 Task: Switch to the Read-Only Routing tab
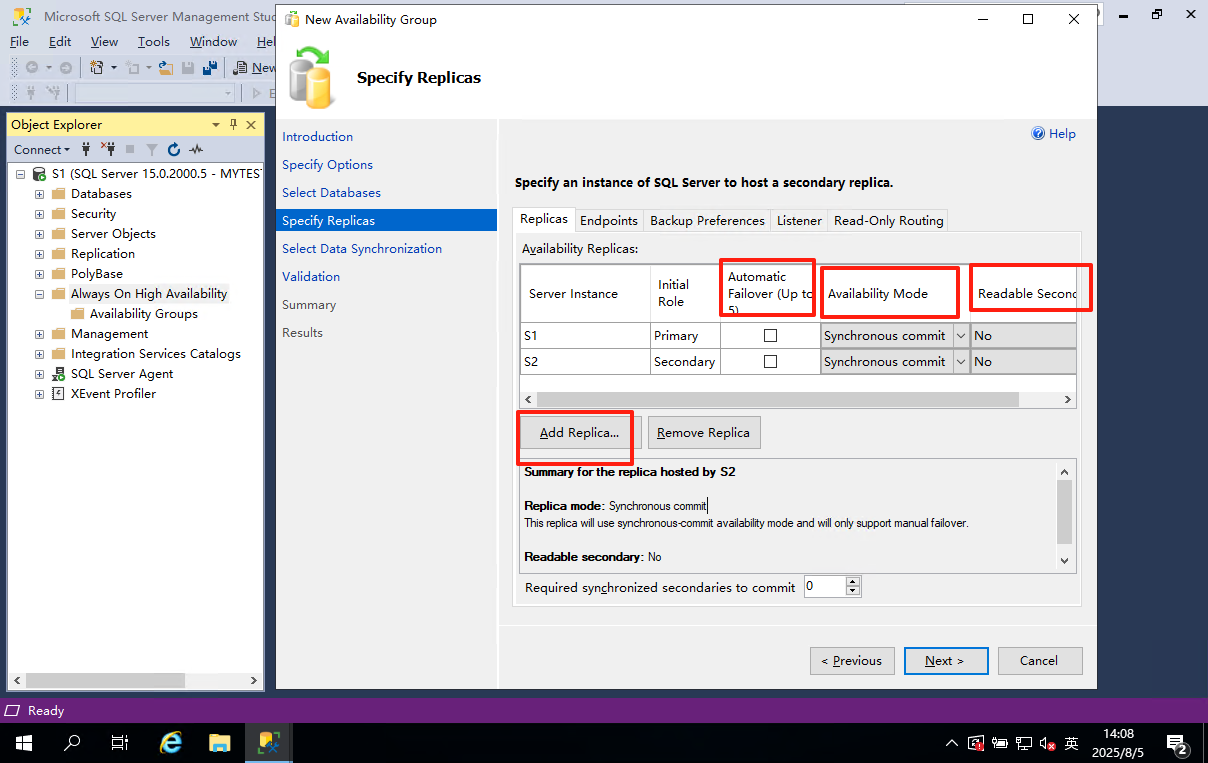pos(888,220)
